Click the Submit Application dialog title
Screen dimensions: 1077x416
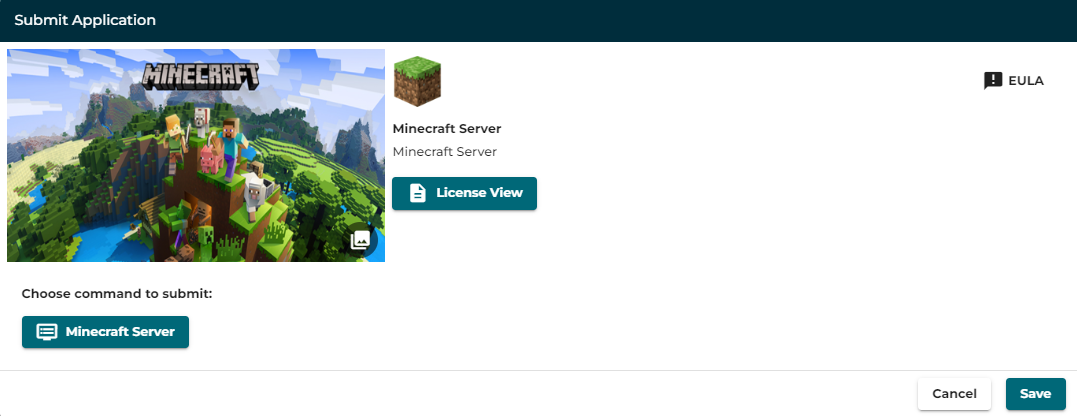(x=85, y=21)
